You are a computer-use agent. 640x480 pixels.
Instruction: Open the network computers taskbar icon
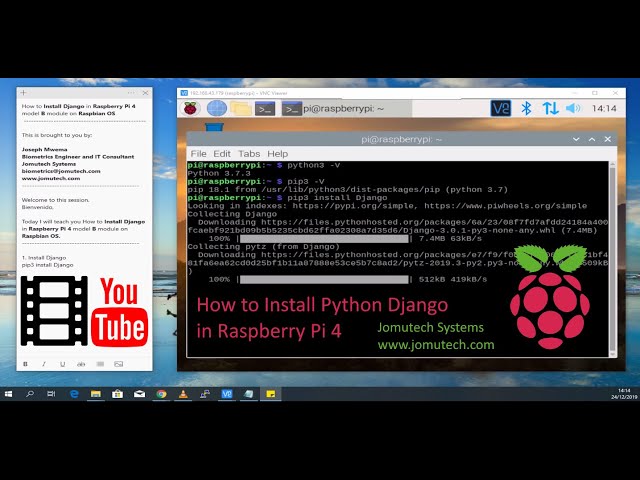coord(205,394)
